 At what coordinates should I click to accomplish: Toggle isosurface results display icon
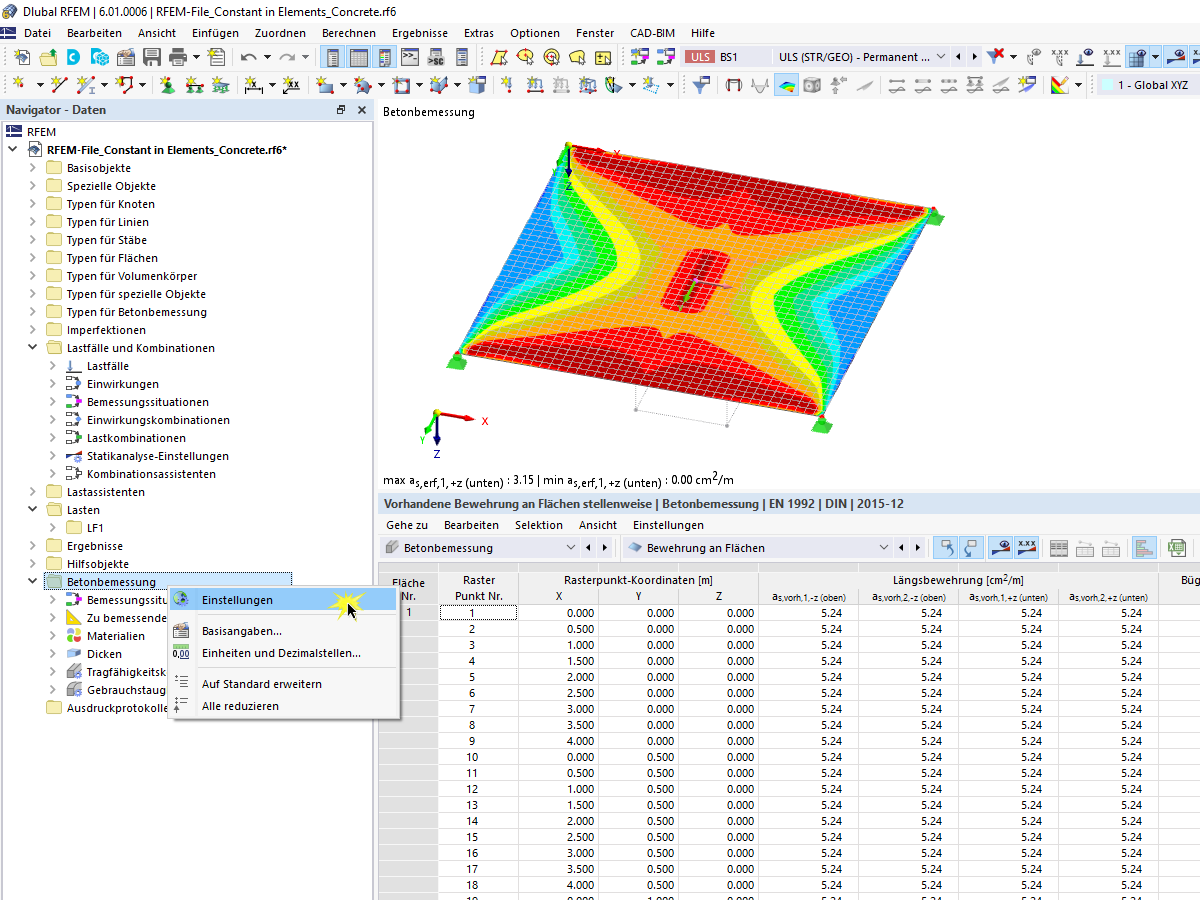[x=787, y=85]
